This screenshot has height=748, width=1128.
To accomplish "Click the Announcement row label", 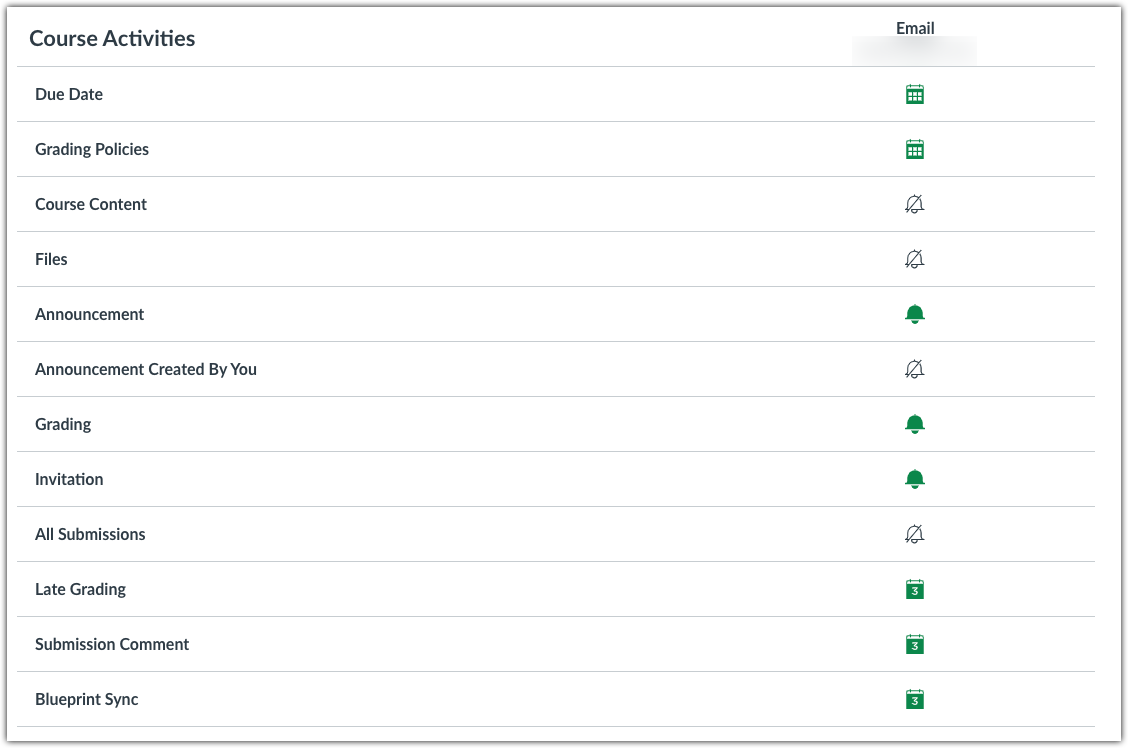I will 89,313.
